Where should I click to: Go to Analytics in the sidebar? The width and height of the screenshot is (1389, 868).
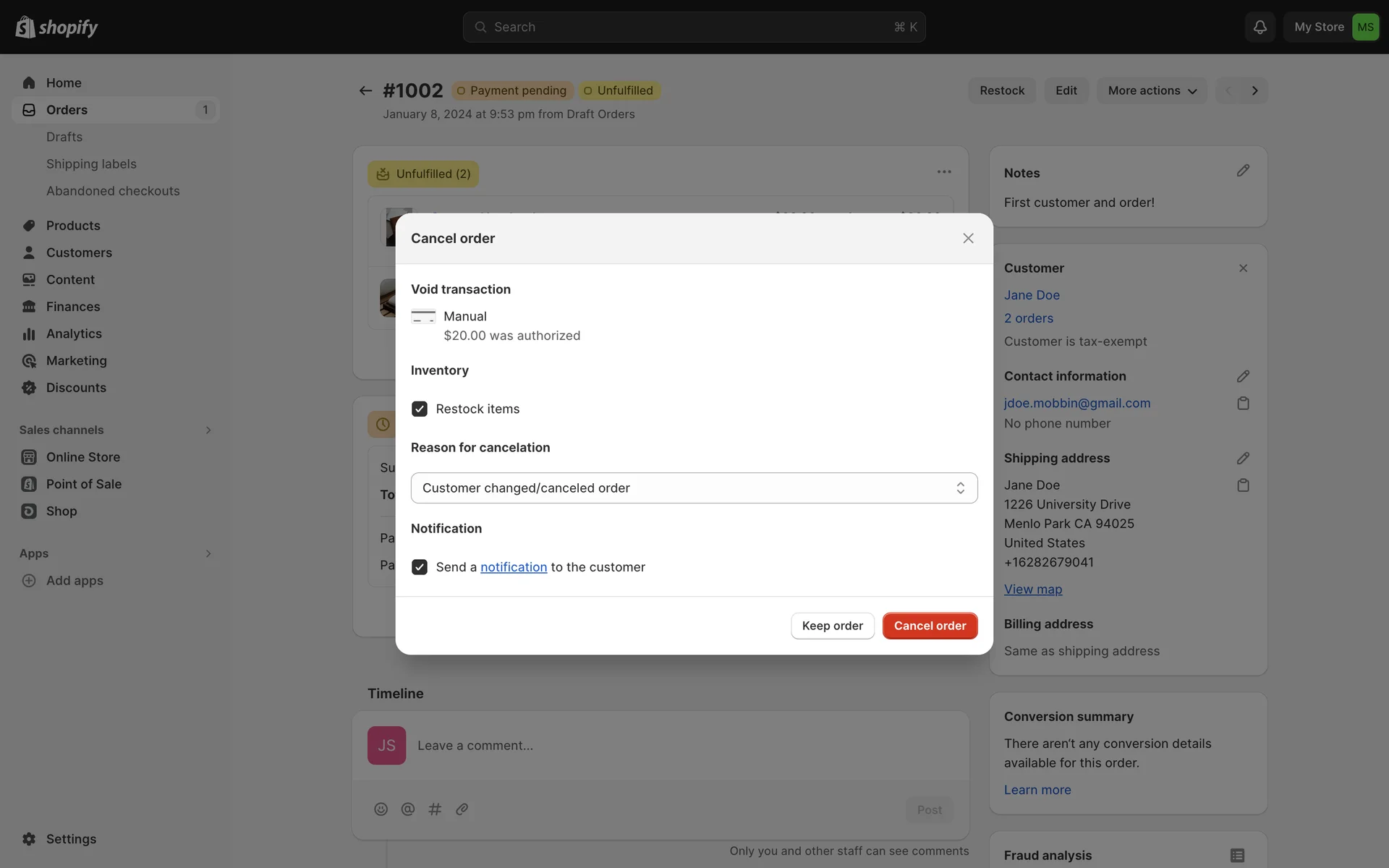(74, 333)
